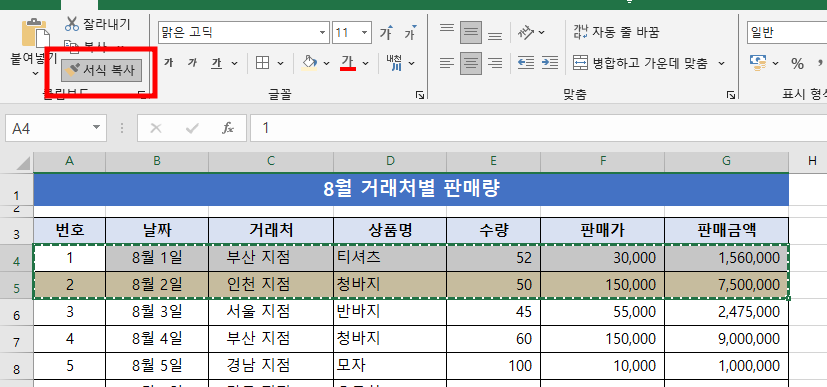
Task: Expand the merge and center dropdown arrow
Action: (722, 64)
